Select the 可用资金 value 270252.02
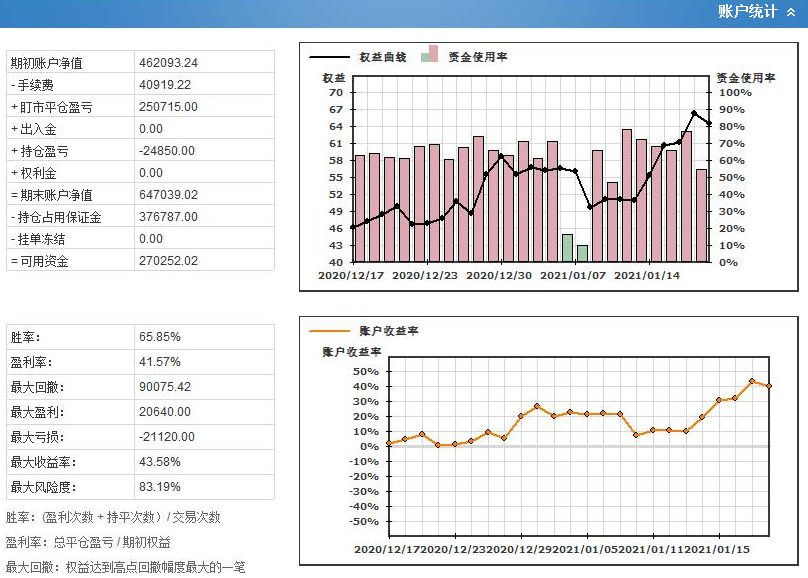The width and height of the screenshot is (808, 578). tap(169, 261)
